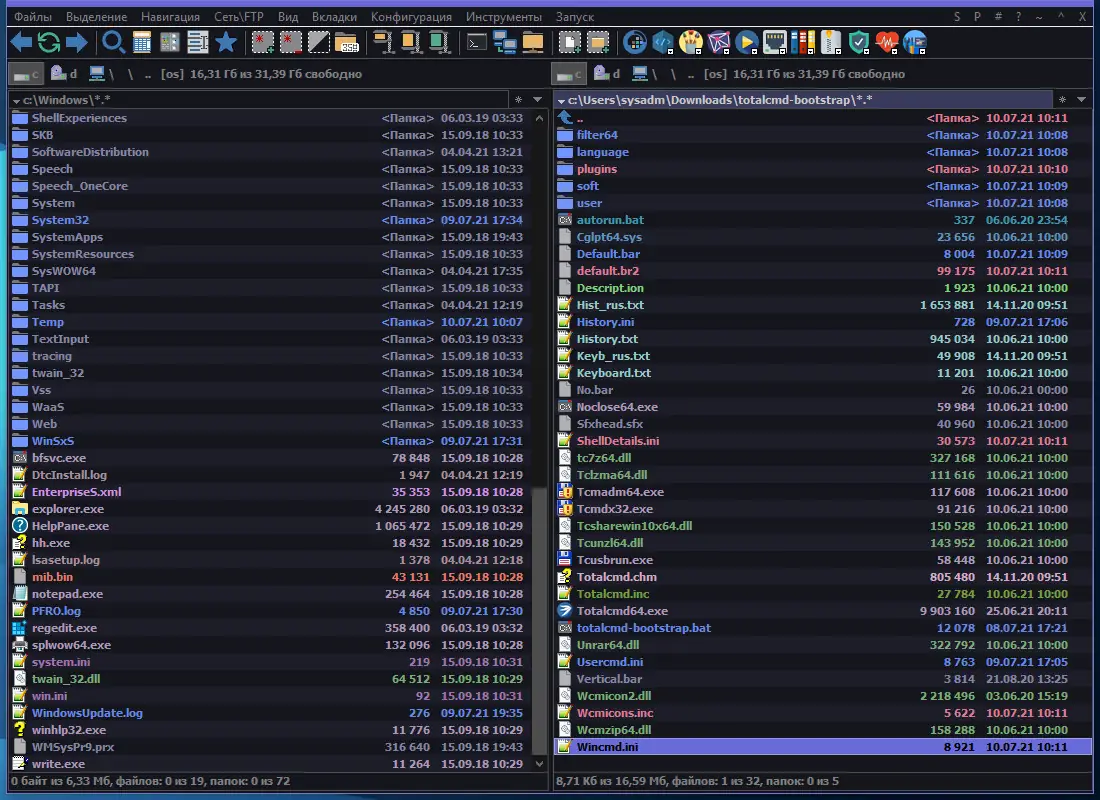Open the Навигация menu
Viewport: 1100px width, 800px height.
(x=170, y=17)
